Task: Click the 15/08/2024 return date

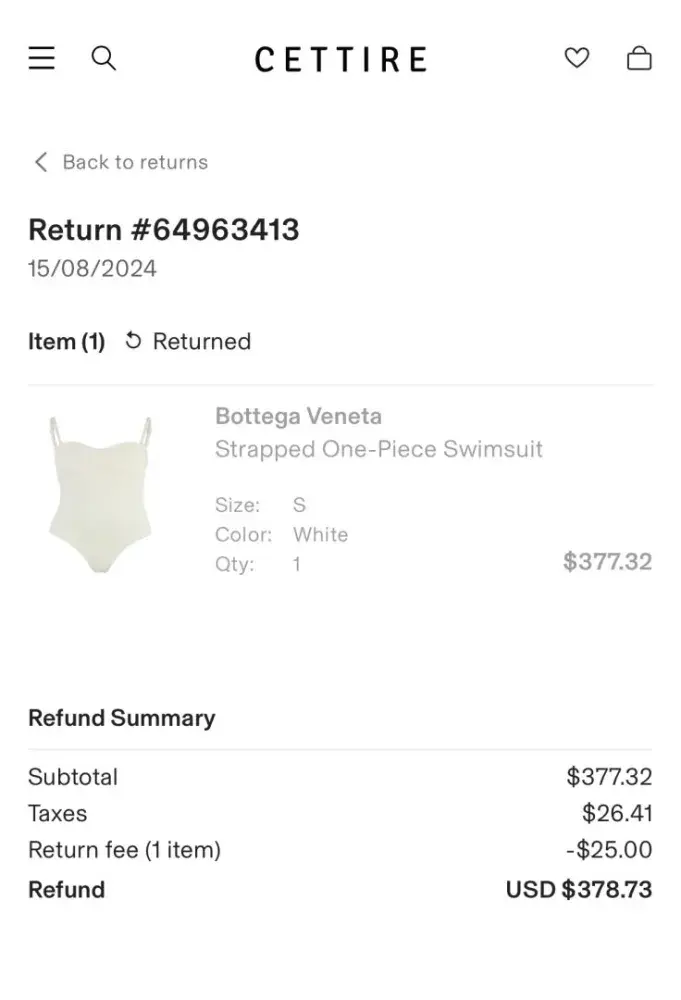Action: coord(92,269)
